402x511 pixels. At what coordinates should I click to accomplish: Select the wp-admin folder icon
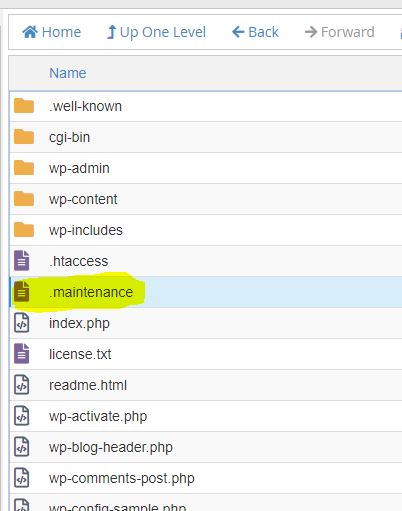[x=24, y=168]
